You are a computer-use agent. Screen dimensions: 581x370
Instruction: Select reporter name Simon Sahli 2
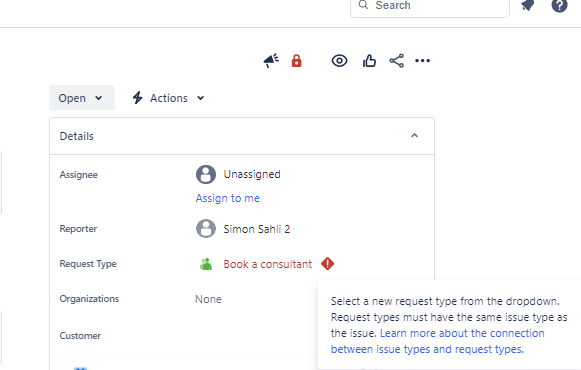pyautogui.click(x=257, y=229)
